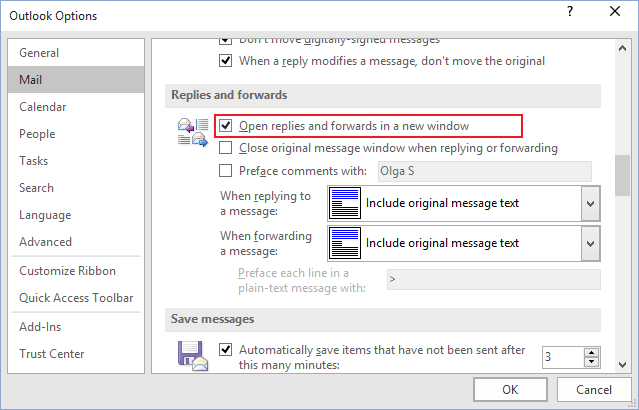639x410 pixels.
Task: Toggle don't move the original on reply
Action: click(x=225, y=61)
